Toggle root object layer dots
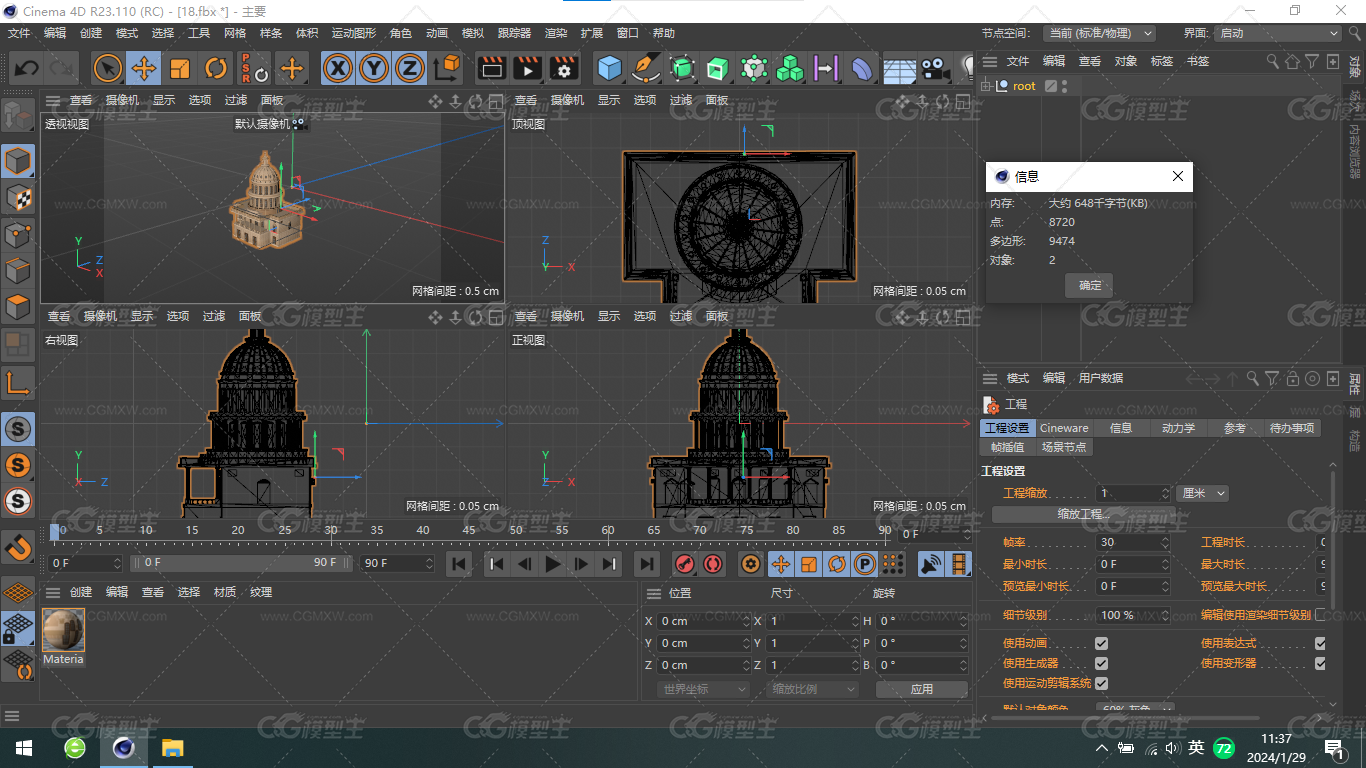This screenshot has width=1366, height=768. [x=1066, y=86]
